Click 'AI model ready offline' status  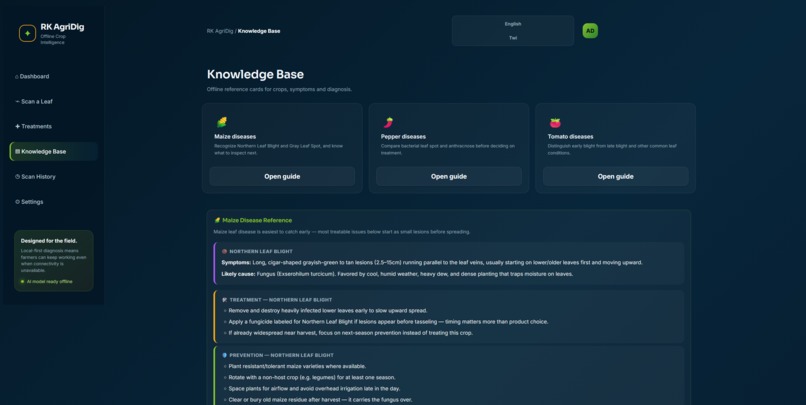click(x=49, y=282)
